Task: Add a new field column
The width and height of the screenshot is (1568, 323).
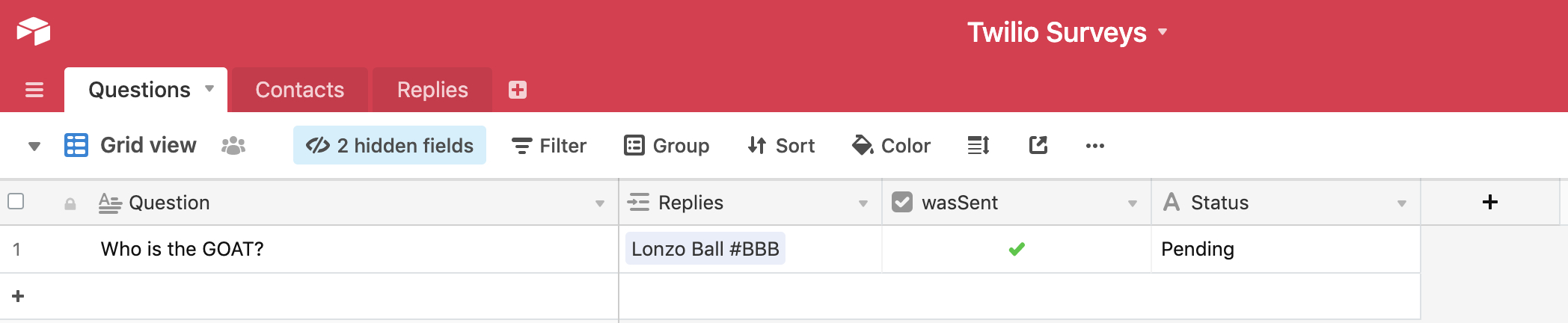Action: point(1489,203)
